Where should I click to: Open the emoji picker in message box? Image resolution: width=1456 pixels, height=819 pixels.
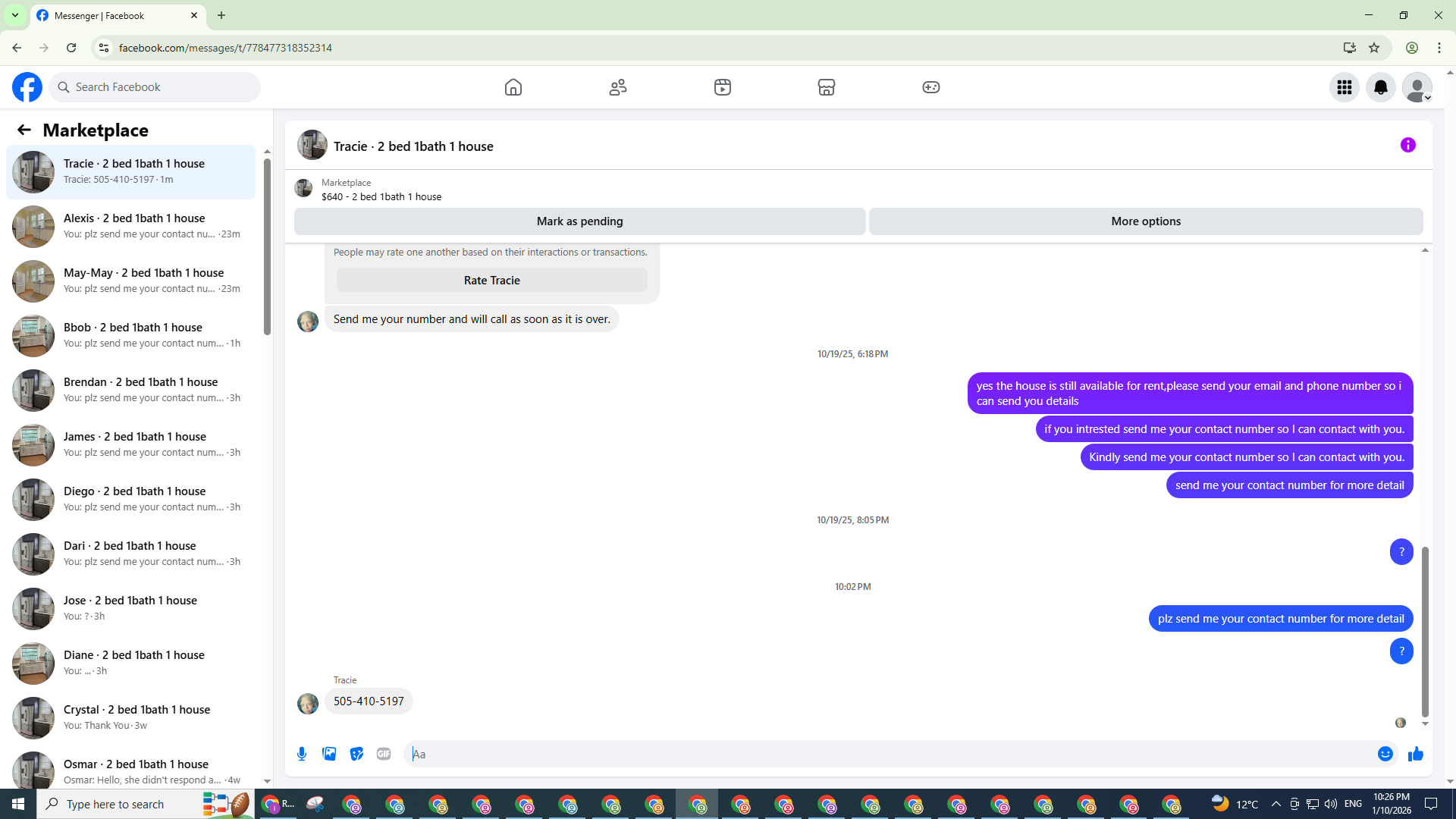(1385, 754)
